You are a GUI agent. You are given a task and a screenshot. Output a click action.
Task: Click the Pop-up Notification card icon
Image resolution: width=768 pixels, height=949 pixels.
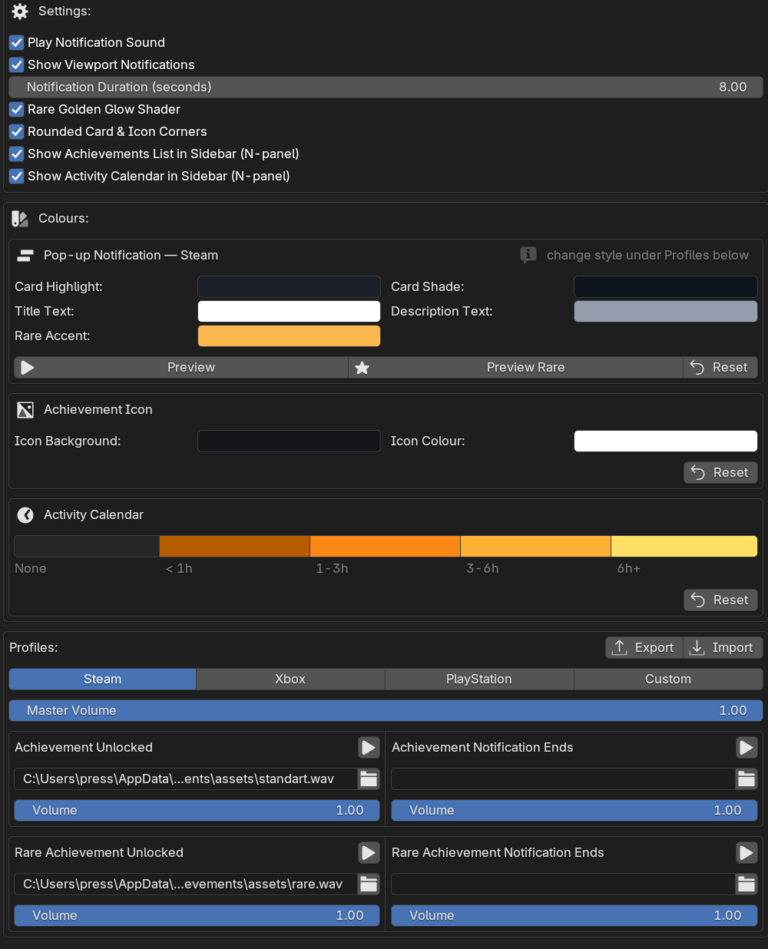25,255
